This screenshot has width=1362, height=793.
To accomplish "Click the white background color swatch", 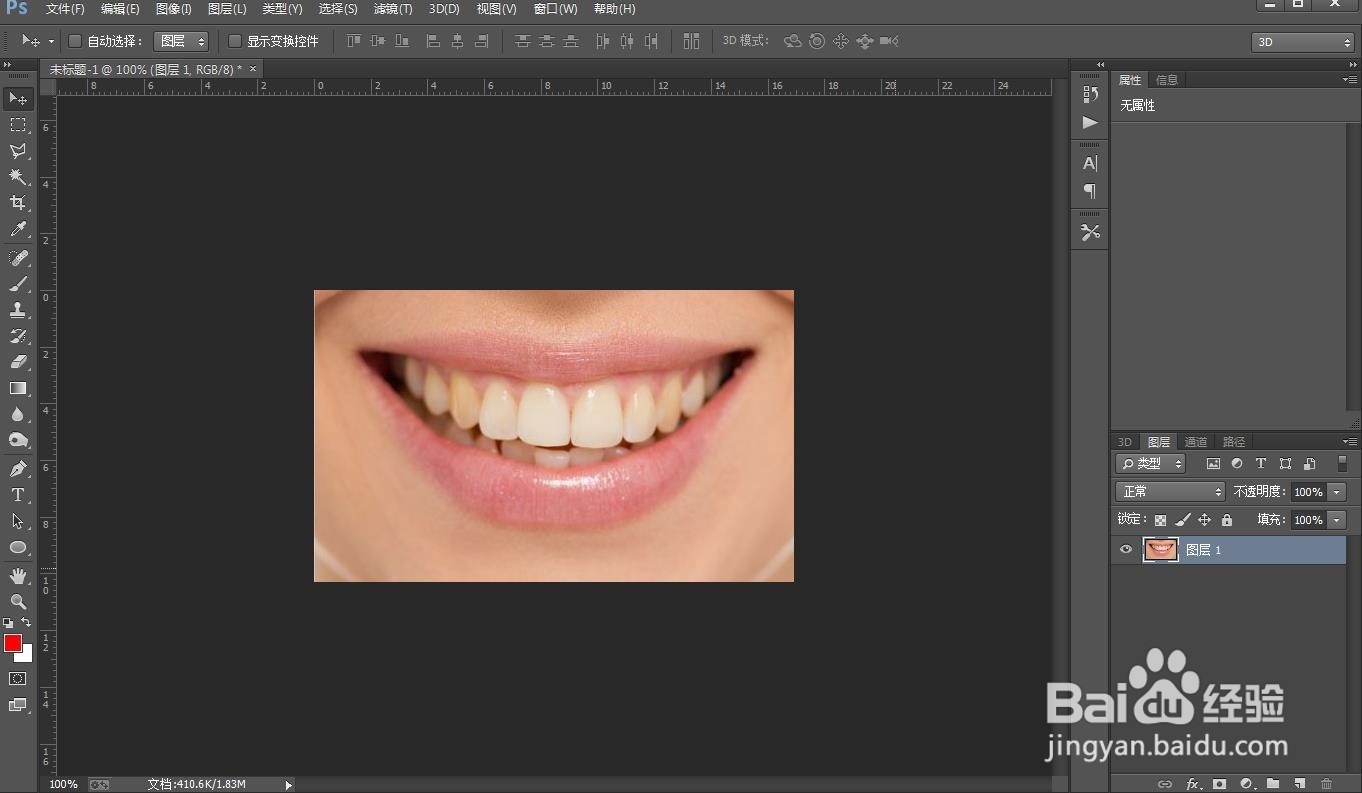I will 27,656.
